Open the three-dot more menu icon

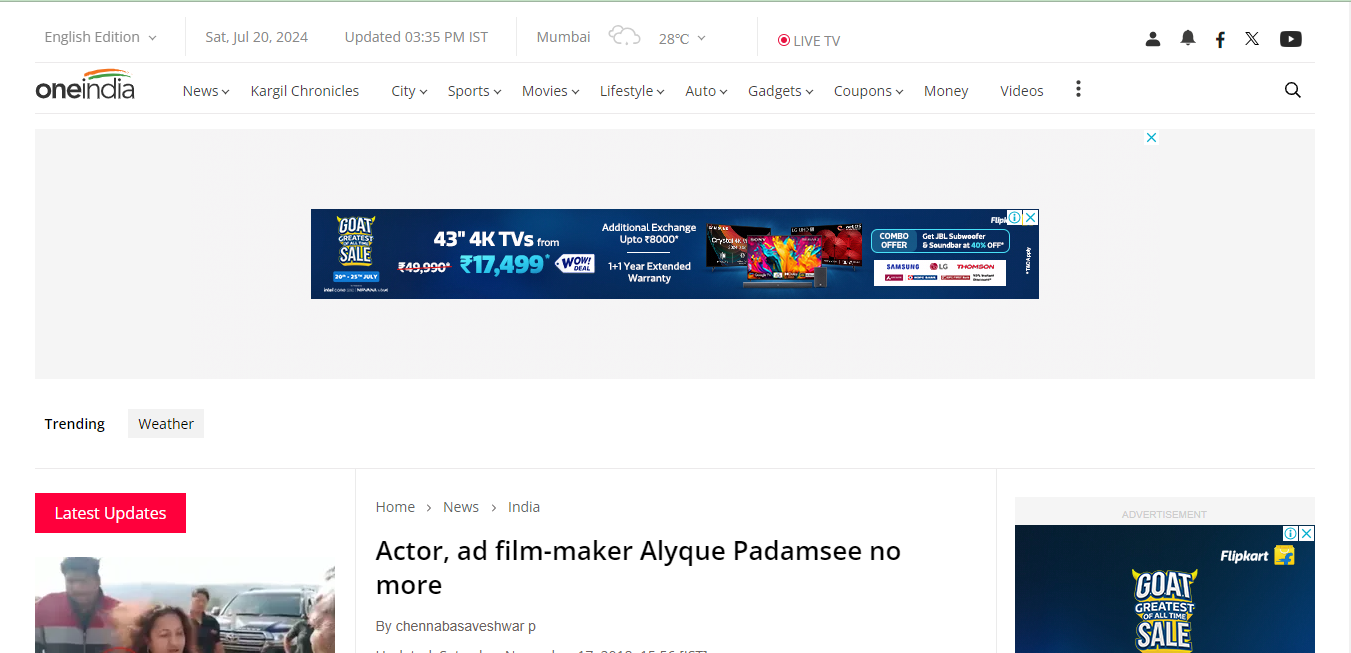click(x=1078, y=89)
